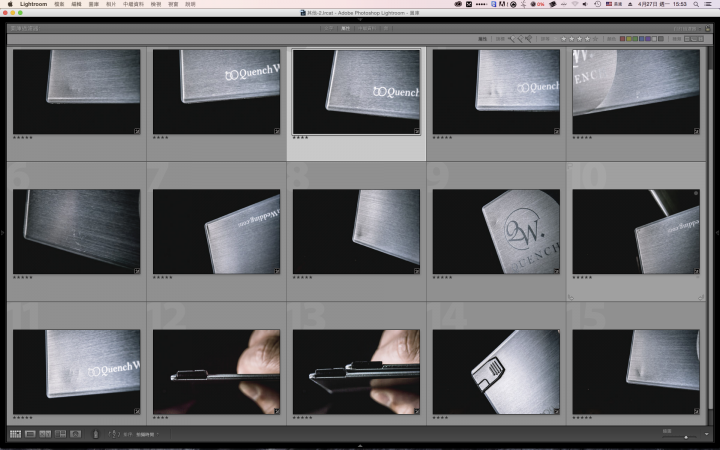The width and height of the screenshot is (720, 450).
Task: Click adjustments badge on the highlighted third thumbnail
Action: pyautogui.click(x=416, y=131)
